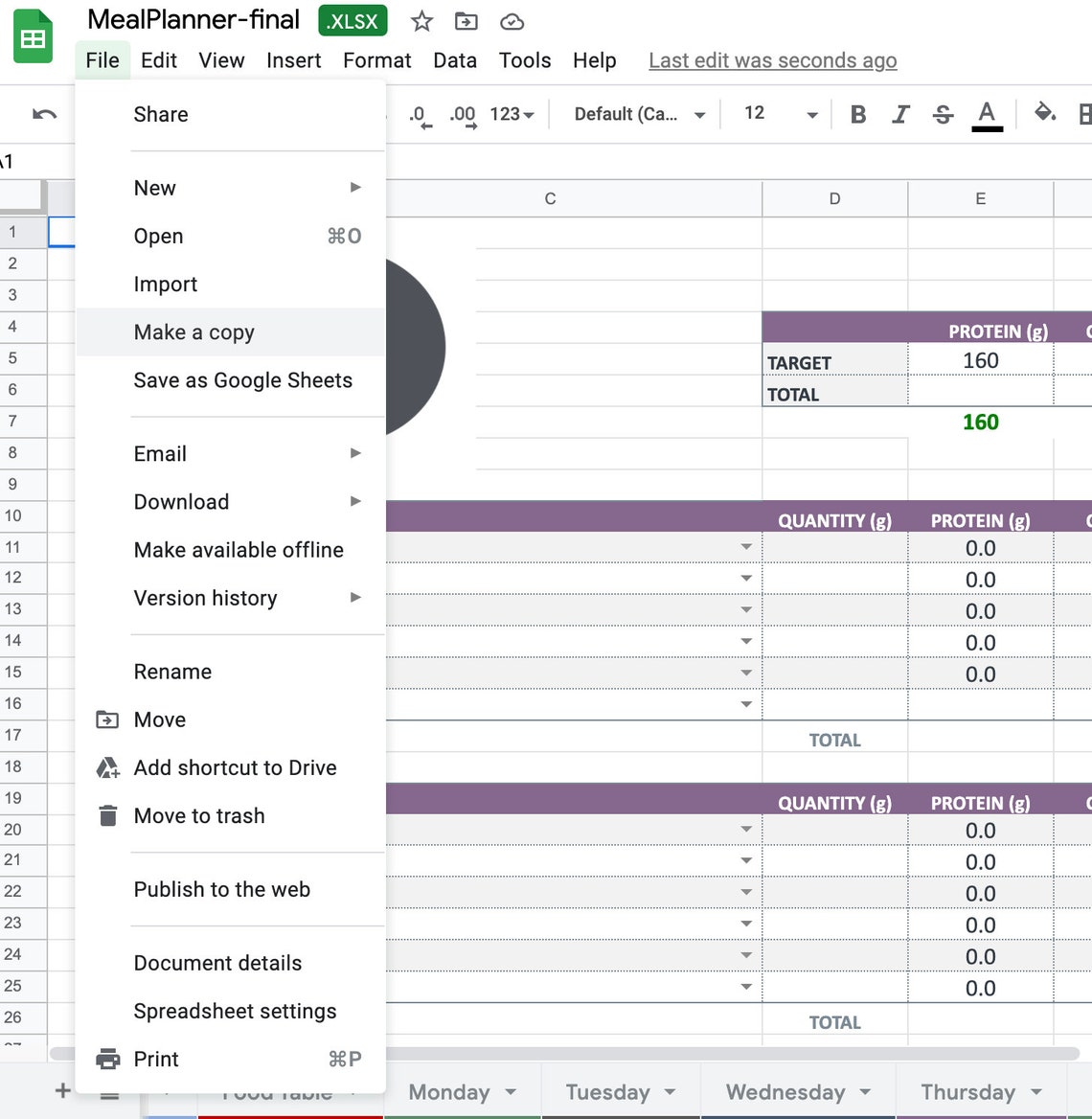Toggle Bold formatting
Image resolution: width=1092 pixels, height=1119 pixels.
click(858, 114)
